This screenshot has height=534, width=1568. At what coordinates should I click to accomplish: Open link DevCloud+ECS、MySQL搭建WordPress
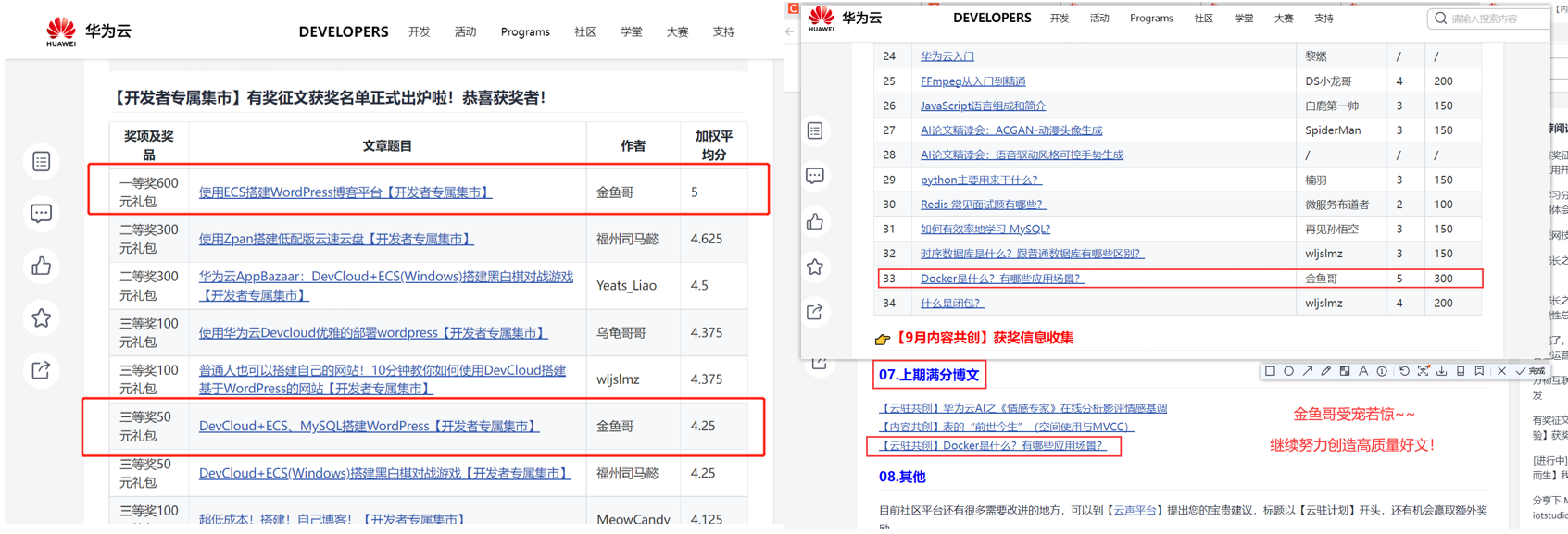[369, 426]
